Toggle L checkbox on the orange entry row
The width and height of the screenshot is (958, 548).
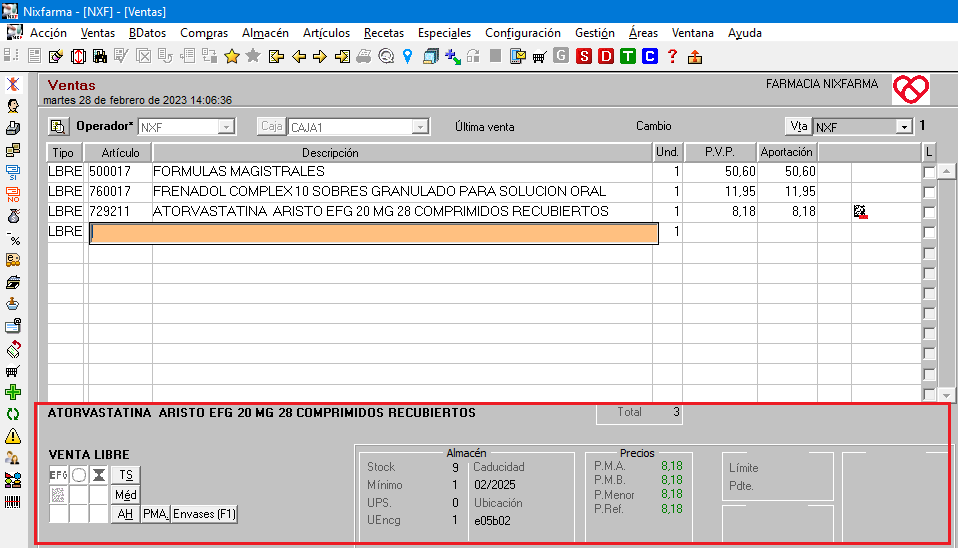coord(929,233)
